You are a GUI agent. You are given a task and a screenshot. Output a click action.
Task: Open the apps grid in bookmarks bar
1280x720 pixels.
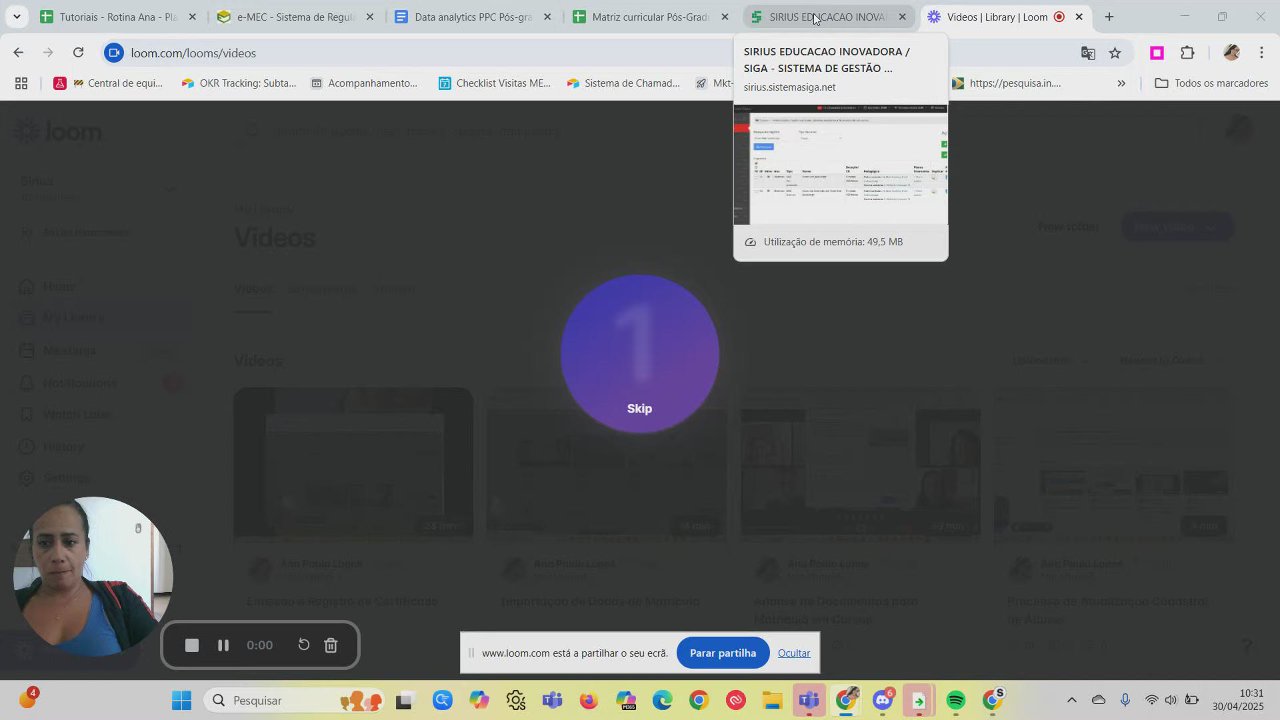[x=21, y=83]
